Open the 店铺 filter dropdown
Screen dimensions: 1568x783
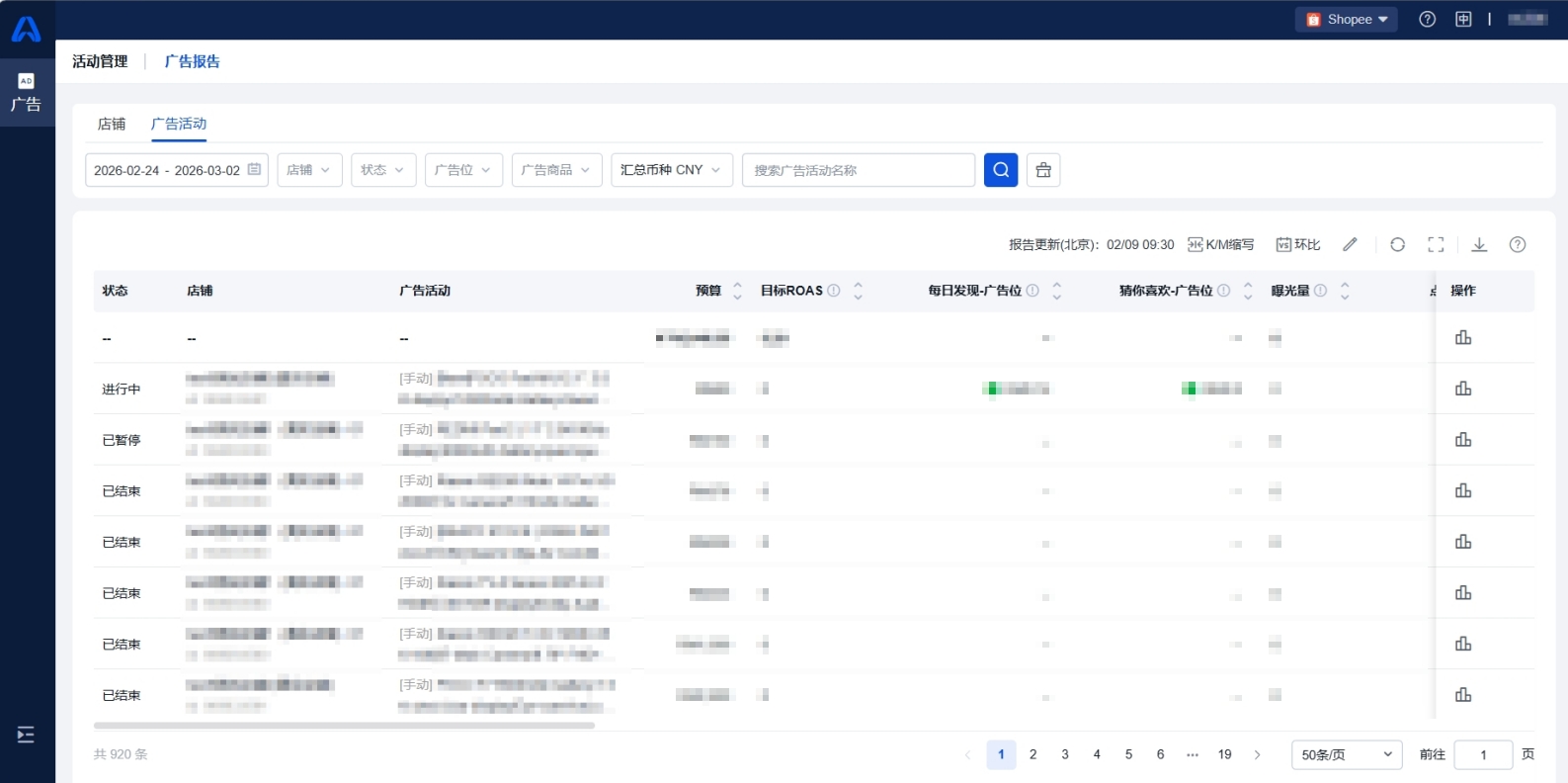pos(309,170)
